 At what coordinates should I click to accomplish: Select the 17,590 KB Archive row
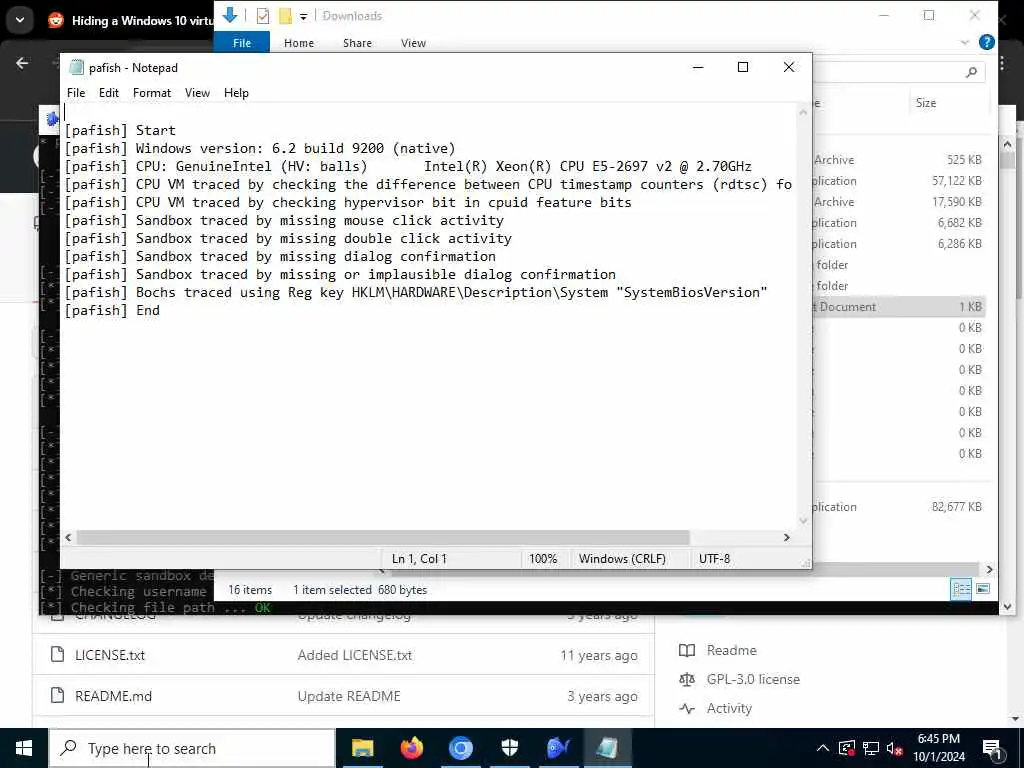pyautogui.click(x=898, y=202)
